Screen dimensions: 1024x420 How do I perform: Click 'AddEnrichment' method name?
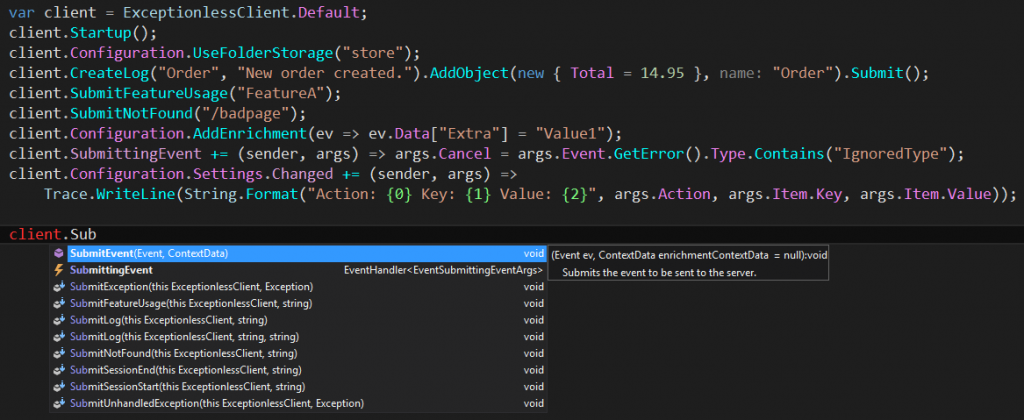(x=251, y=134)
